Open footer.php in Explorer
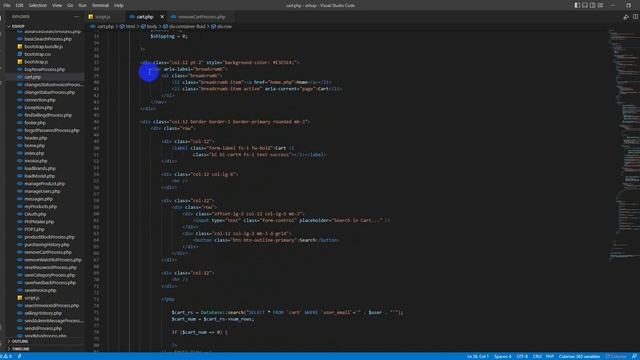The width and height of the screenshot is (640, 360). [x=35, y=122]
